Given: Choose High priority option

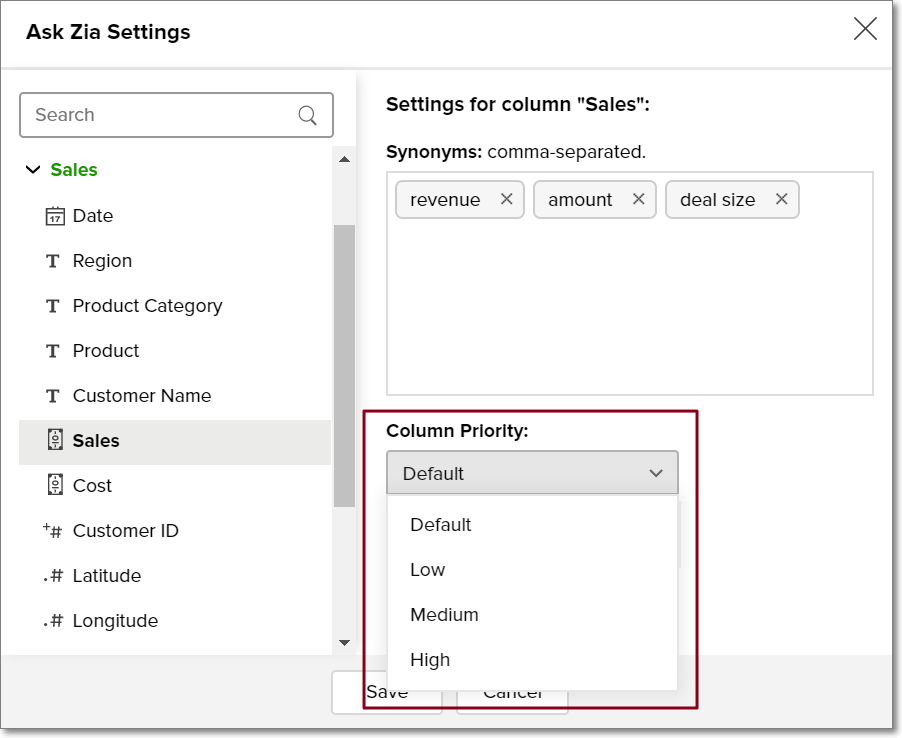Looking at the screenshot, I should point(430,660).
